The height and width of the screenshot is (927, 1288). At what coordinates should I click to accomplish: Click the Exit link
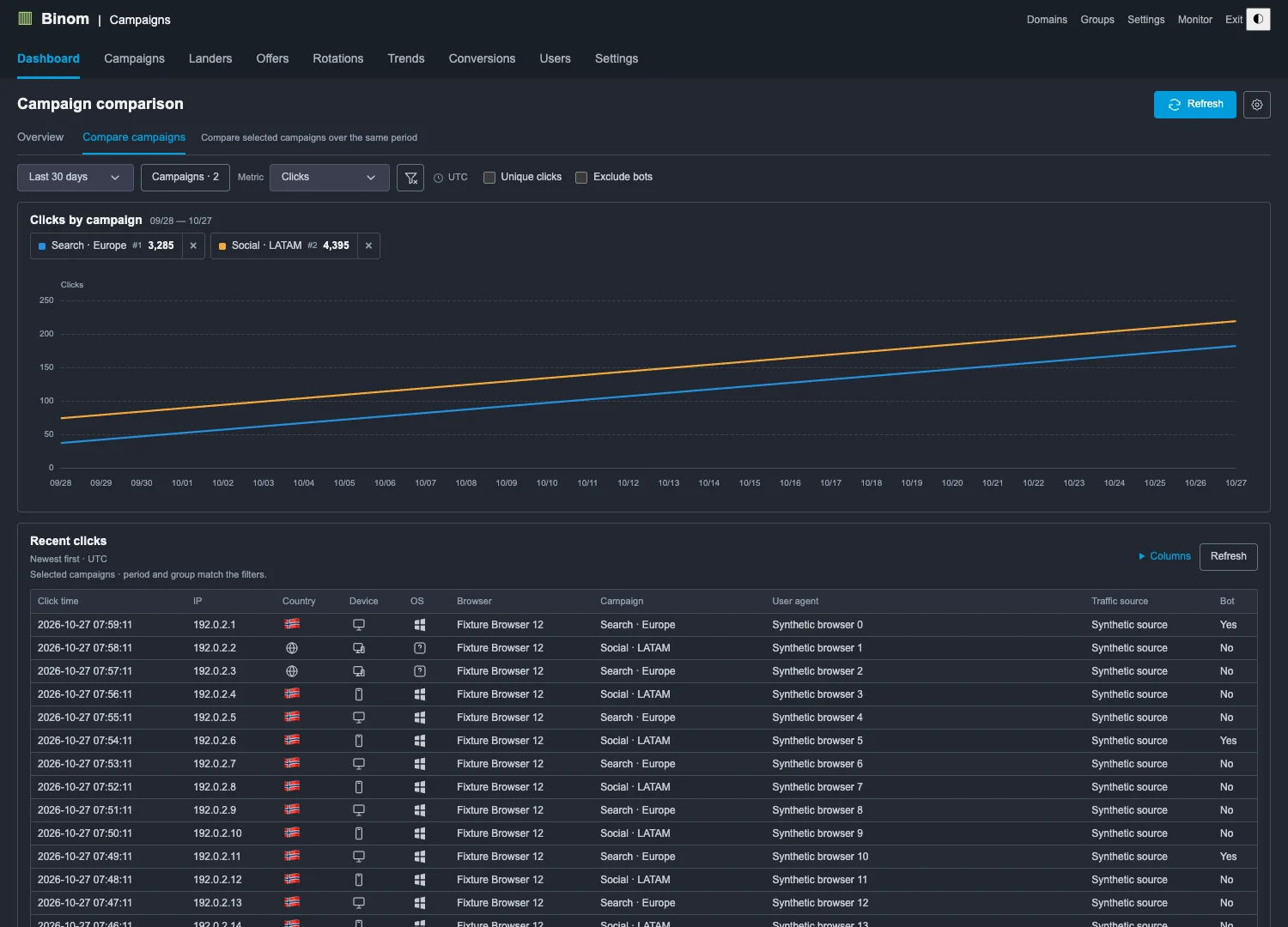point(1234,20)
